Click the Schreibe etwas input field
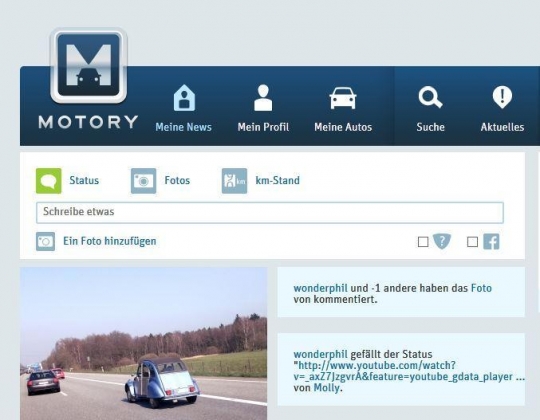540x420 pixels. pyautogui.click(x=270, y=213)
